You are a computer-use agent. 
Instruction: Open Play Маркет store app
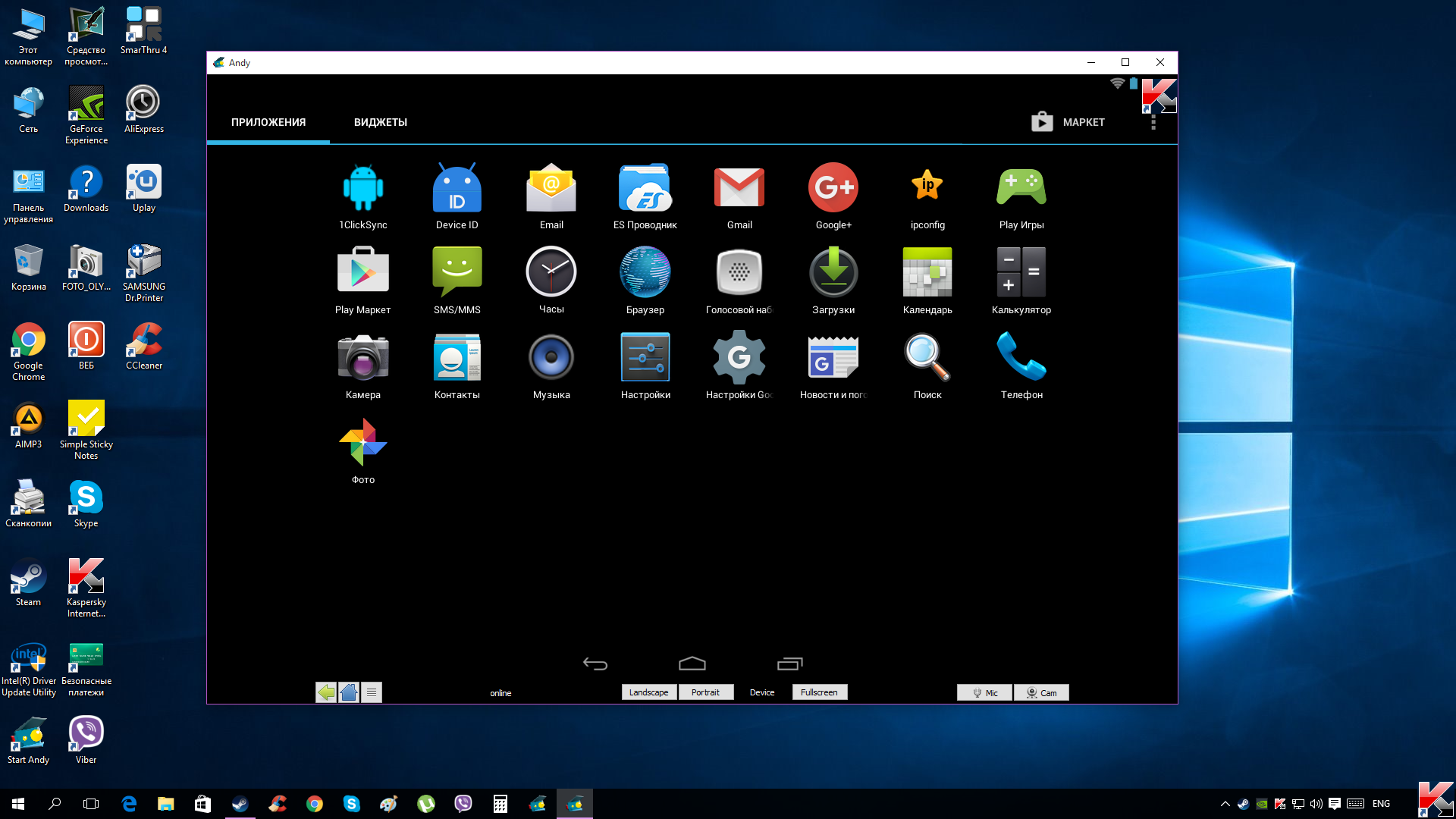pyautogui.click(x=362, y=271)
